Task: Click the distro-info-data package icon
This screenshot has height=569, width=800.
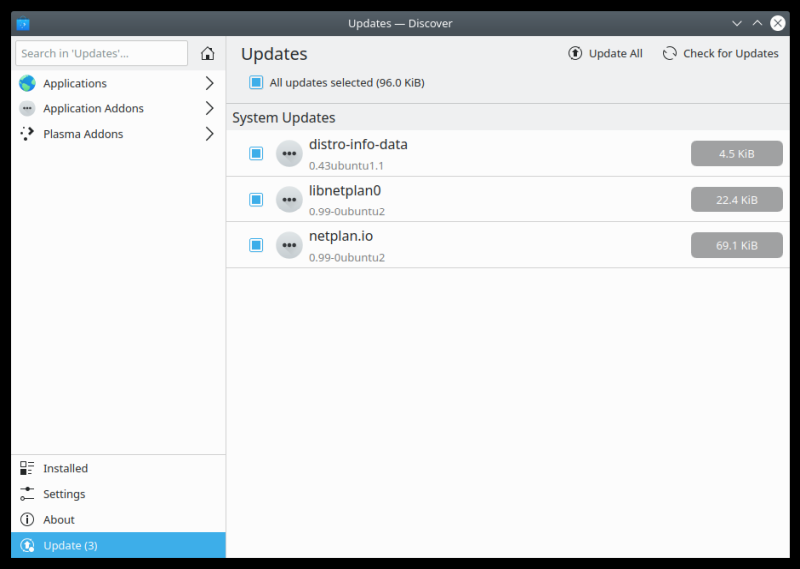Action: click(289, 153)
